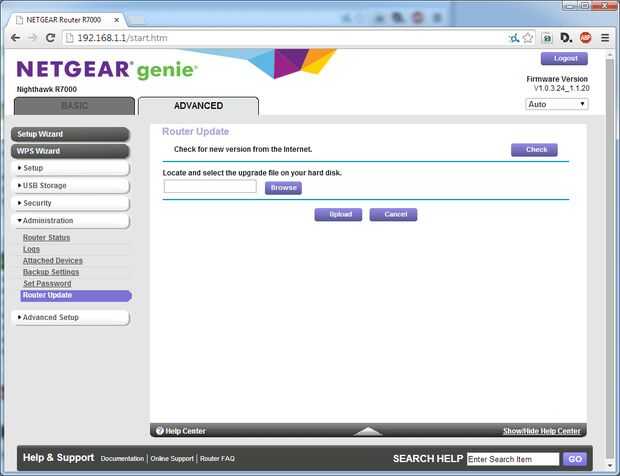The width and height of the screenshot is (620, 476).
Task: Open the Auto language dropdown
Action: pos(556,104)
